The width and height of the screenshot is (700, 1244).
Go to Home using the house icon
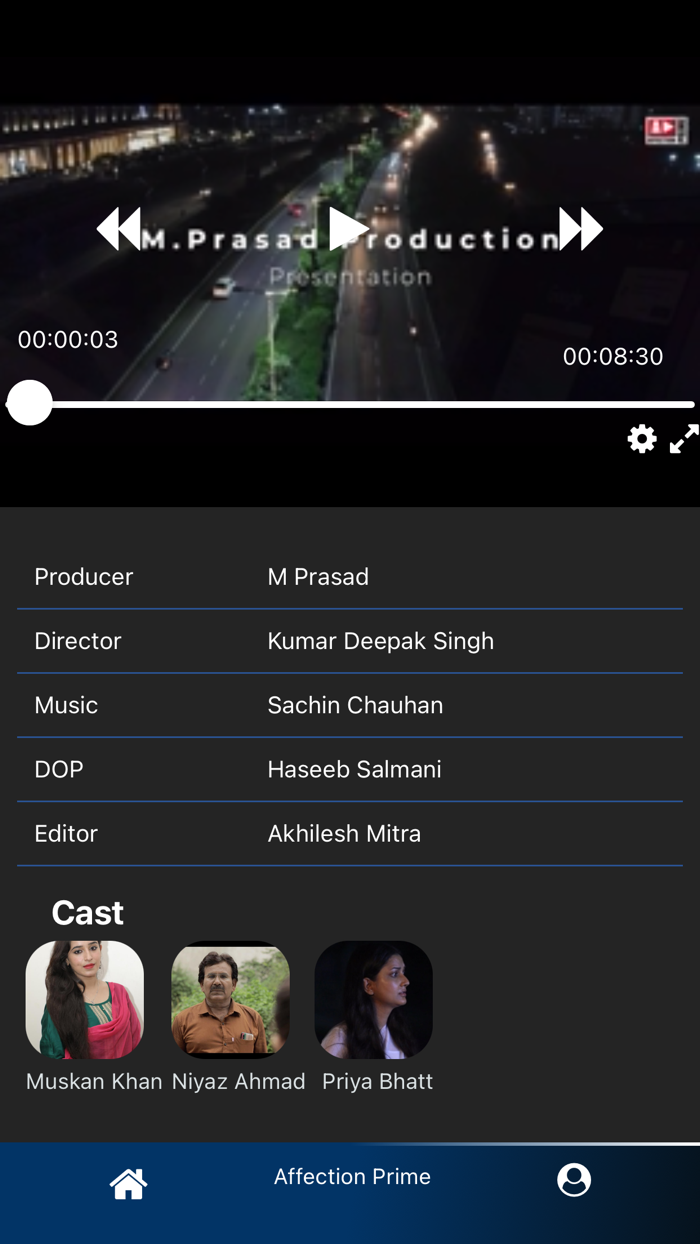[128, 1184]
